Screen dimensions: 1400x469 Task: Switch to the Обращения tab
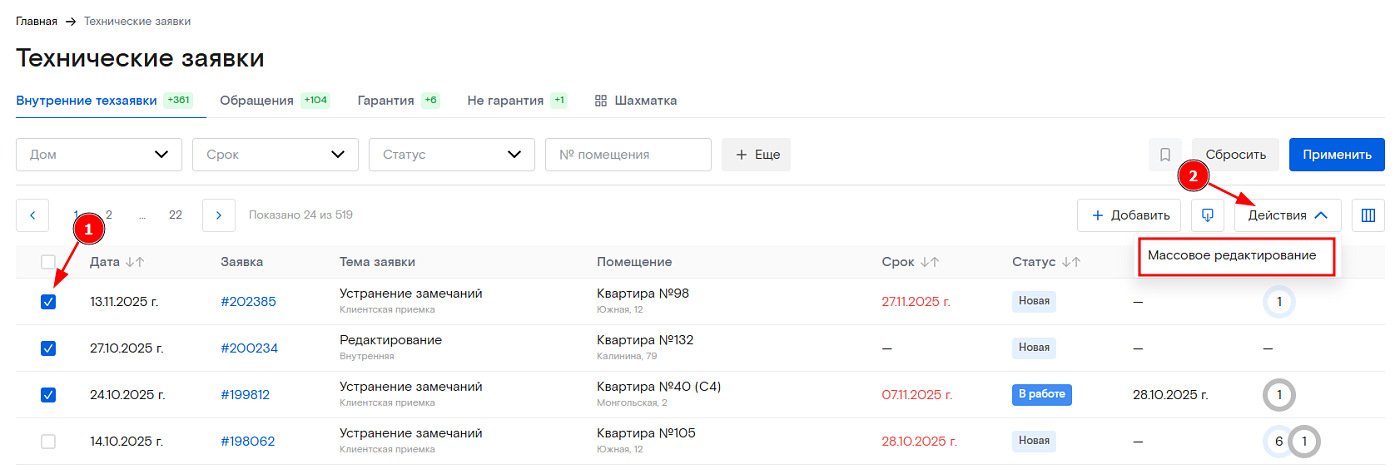tap(257, 101)
